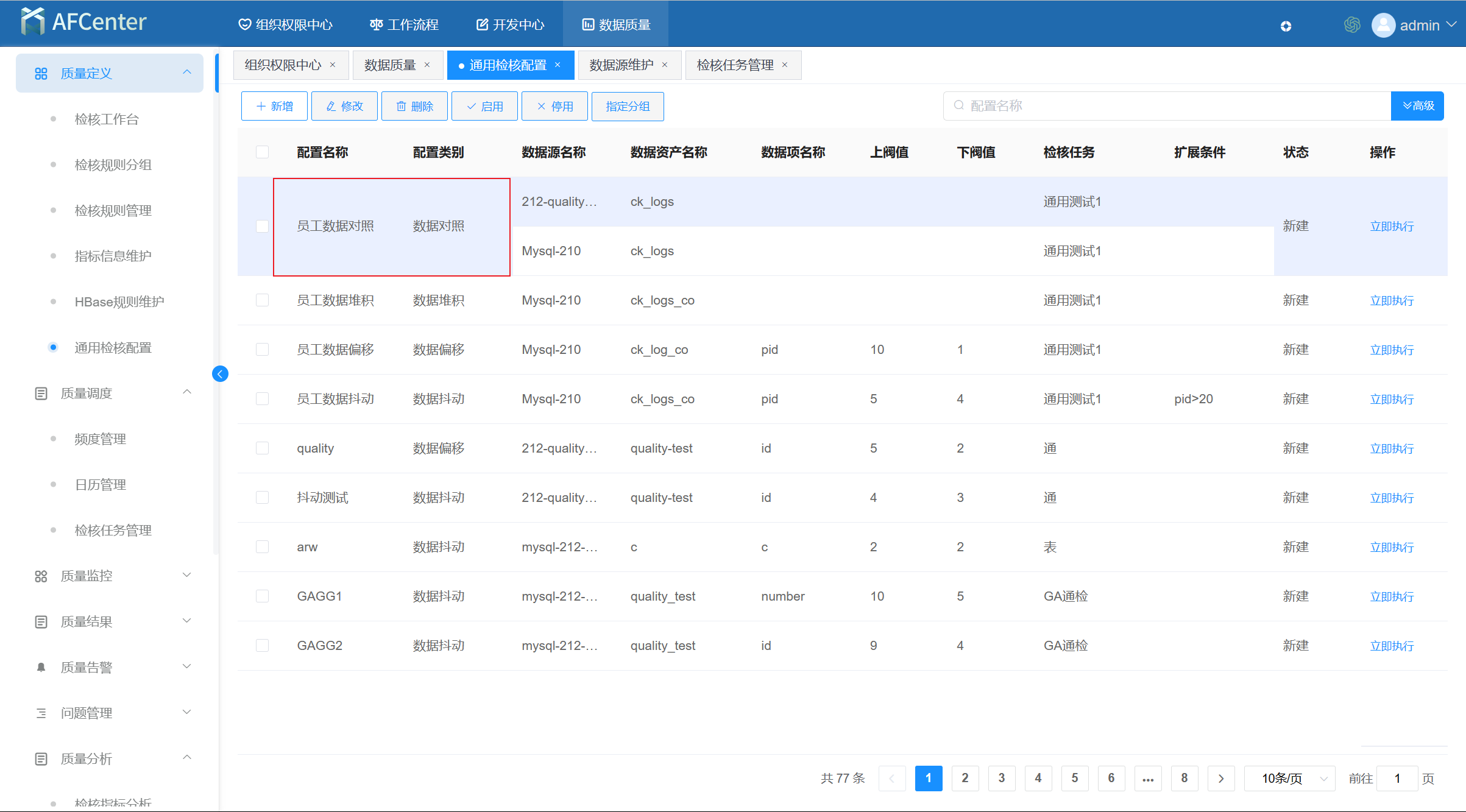
Task: Close the 数据源维护 tab
Action: [665, 65]
